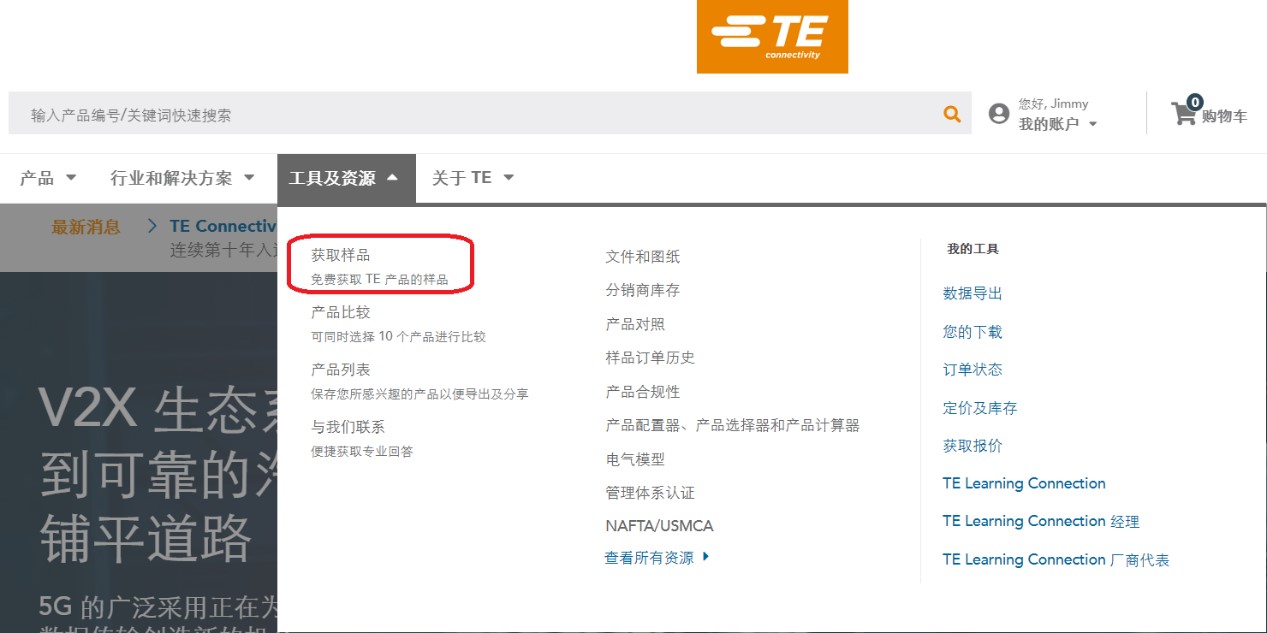The image size is (1267, 633).
Task: Click 查看所有资源 link
Action: click(x=649, y=557)
